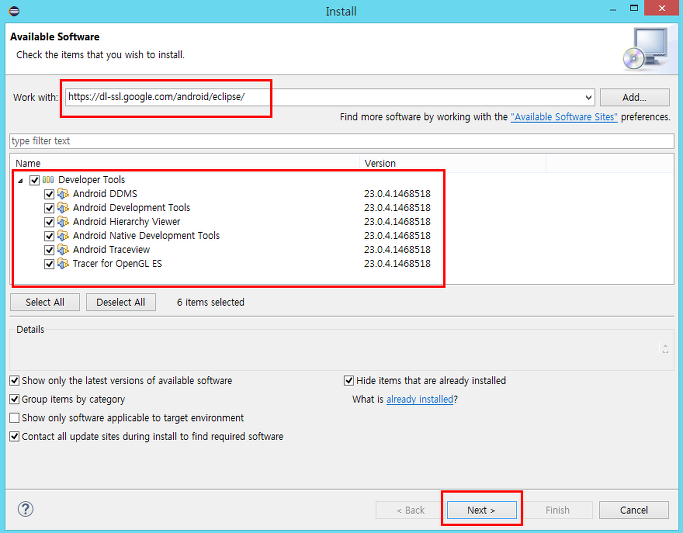Image resolution: width=683 pixels, height=533 pixels.
Task: Click the Select All button
Action: 45,302
